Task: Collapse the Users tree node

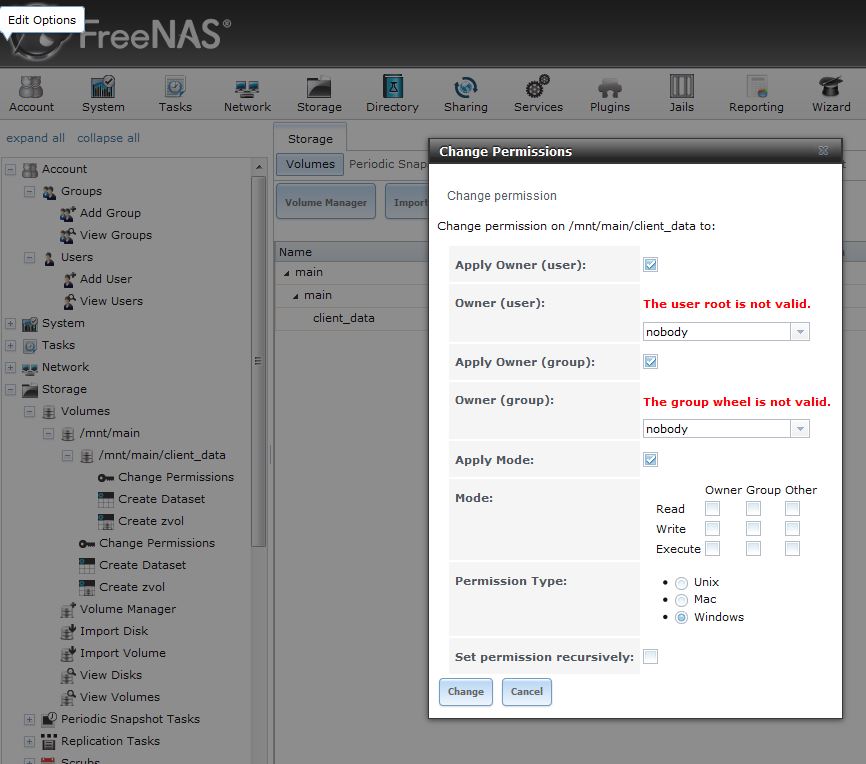Action: coord(29,258)
